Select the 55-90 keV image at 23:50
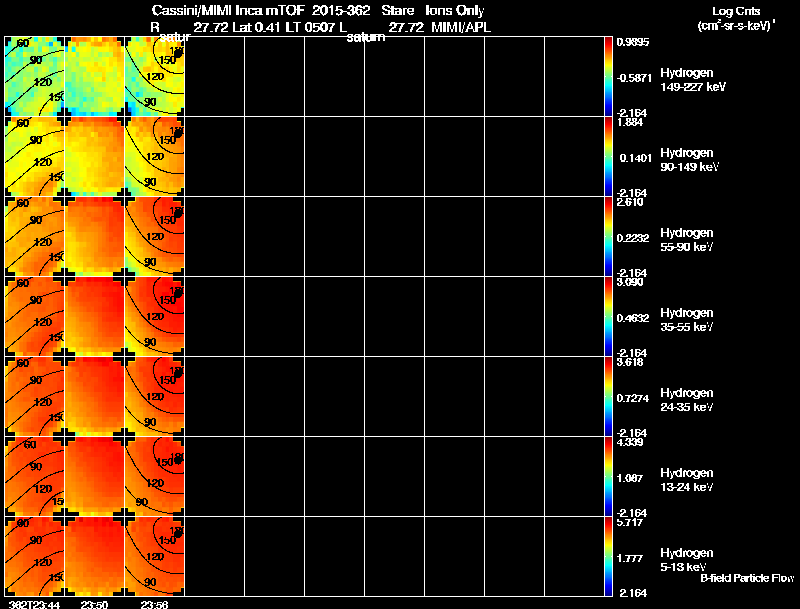This screenshot has height=609, width=800. pyautogui.click(x=94, y=237)
